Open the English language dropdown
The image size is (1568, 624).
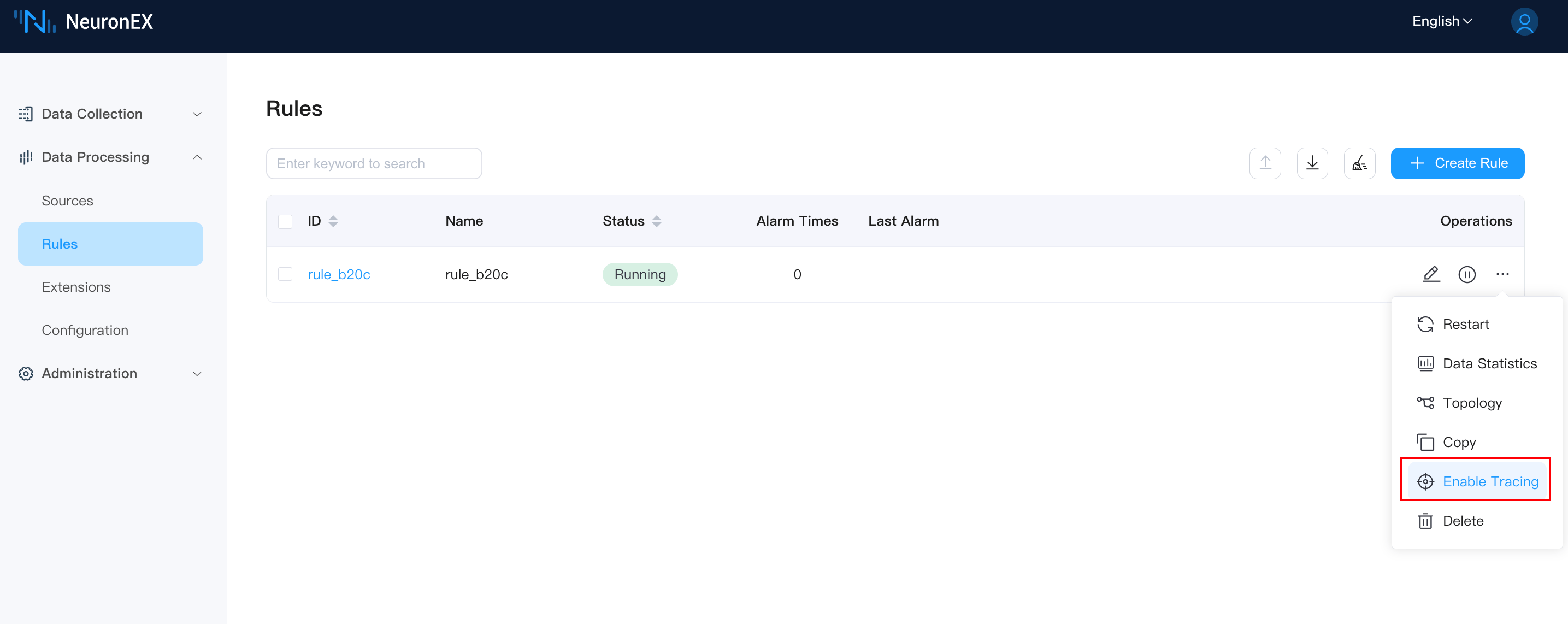1441,21
